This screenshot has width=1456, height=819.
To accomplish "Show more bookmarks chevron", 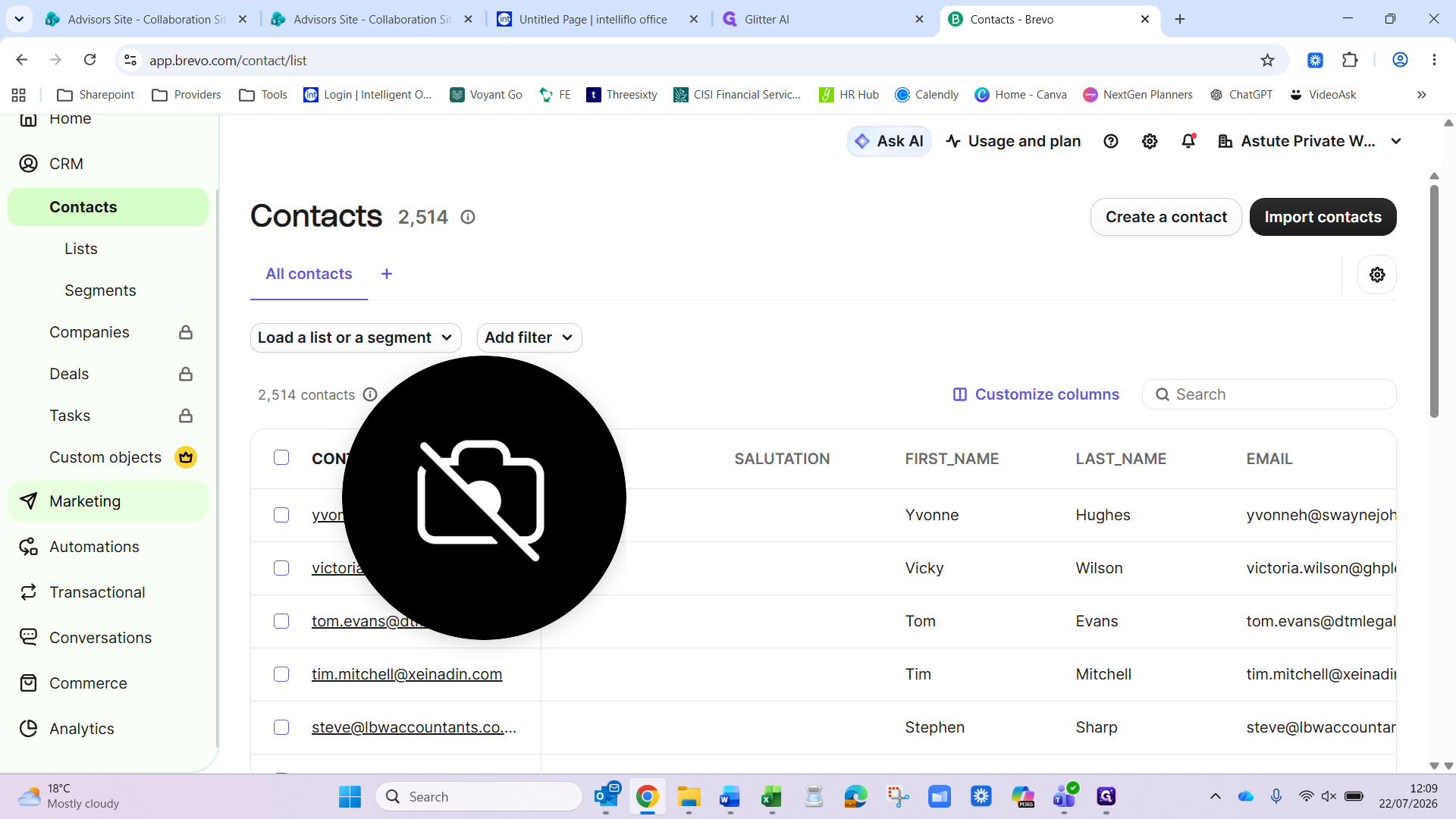I will pyautogui.click(x=1421, y=95).
